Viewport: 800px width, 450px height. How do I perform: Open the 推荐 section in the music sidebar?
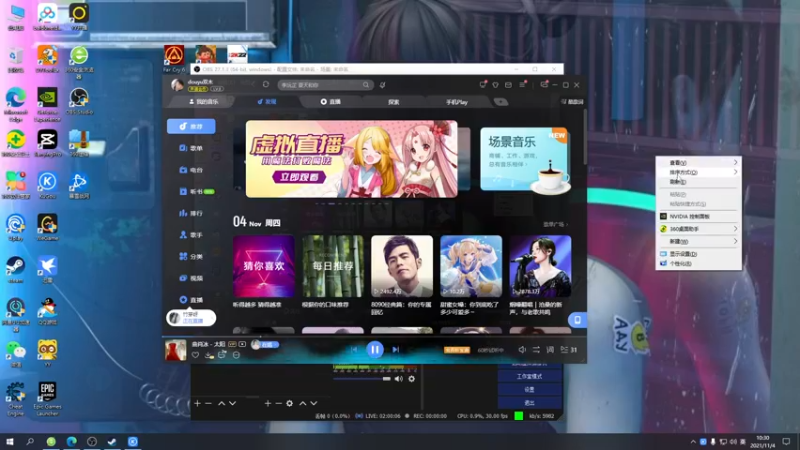coord(191,126)
